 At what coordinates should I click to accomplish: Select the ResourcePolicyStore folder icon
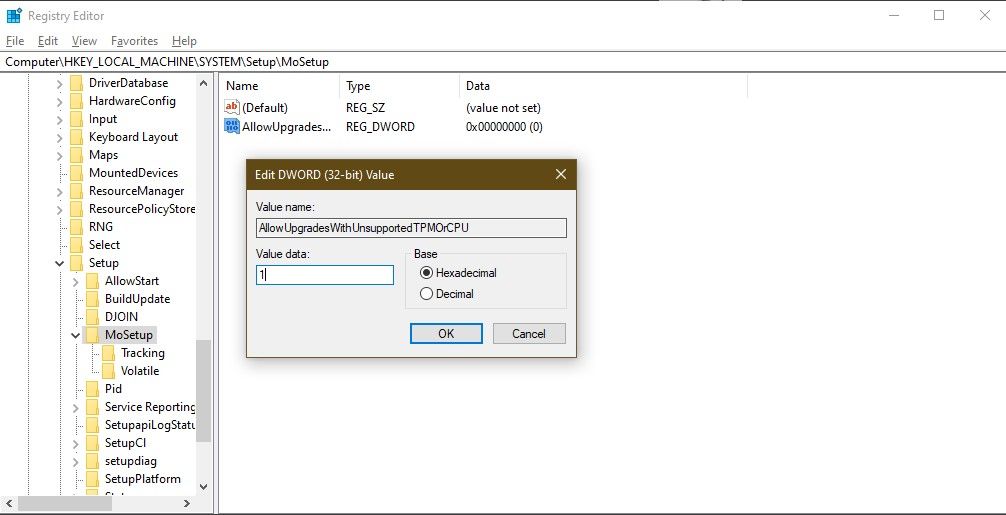(76, 208)
